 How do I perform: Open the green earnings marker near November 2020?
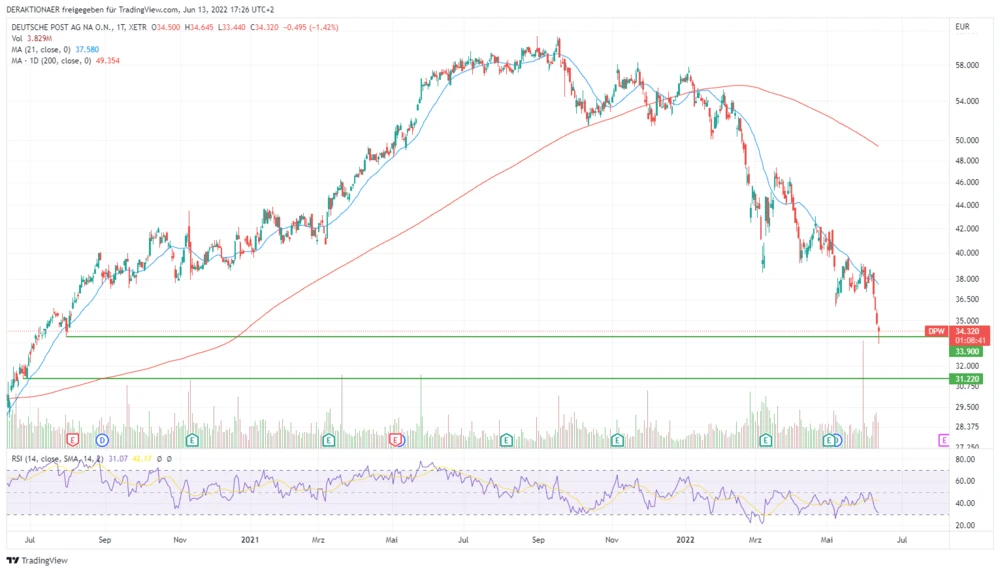[x=193, y=439]
